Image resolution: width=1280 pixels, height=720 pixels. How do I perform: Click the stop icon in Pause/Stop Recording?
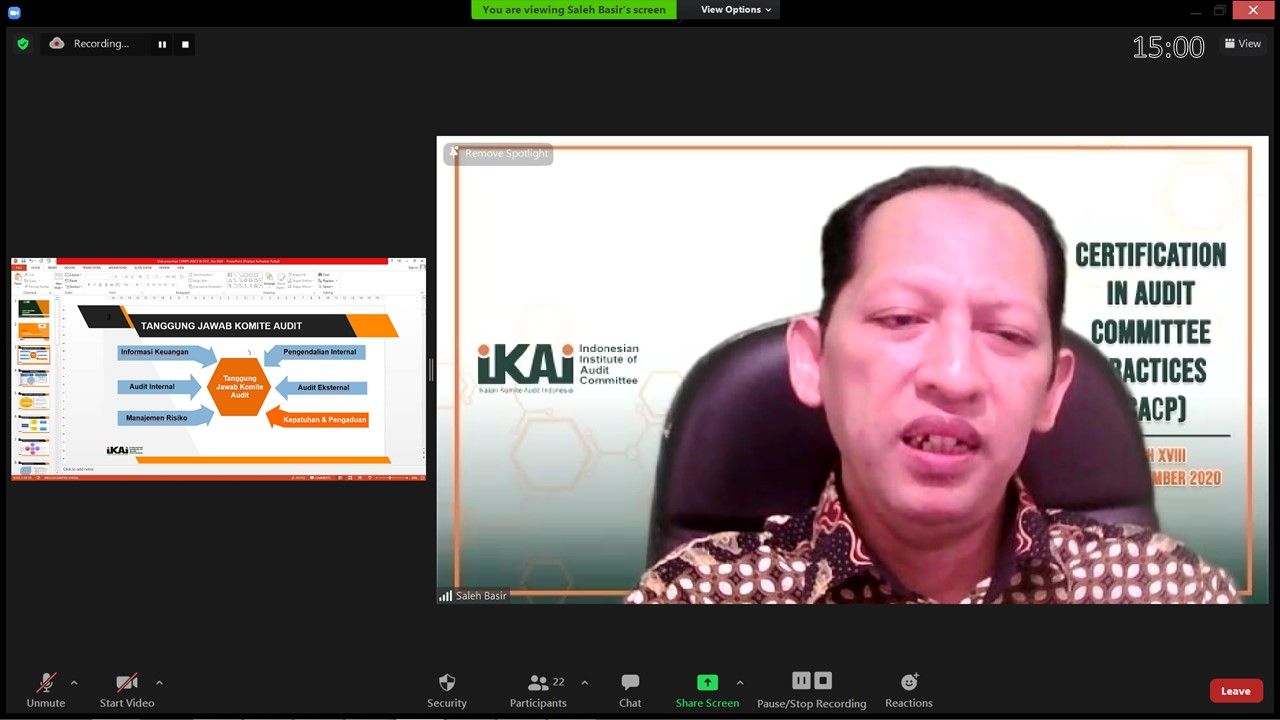pos(823,681)
